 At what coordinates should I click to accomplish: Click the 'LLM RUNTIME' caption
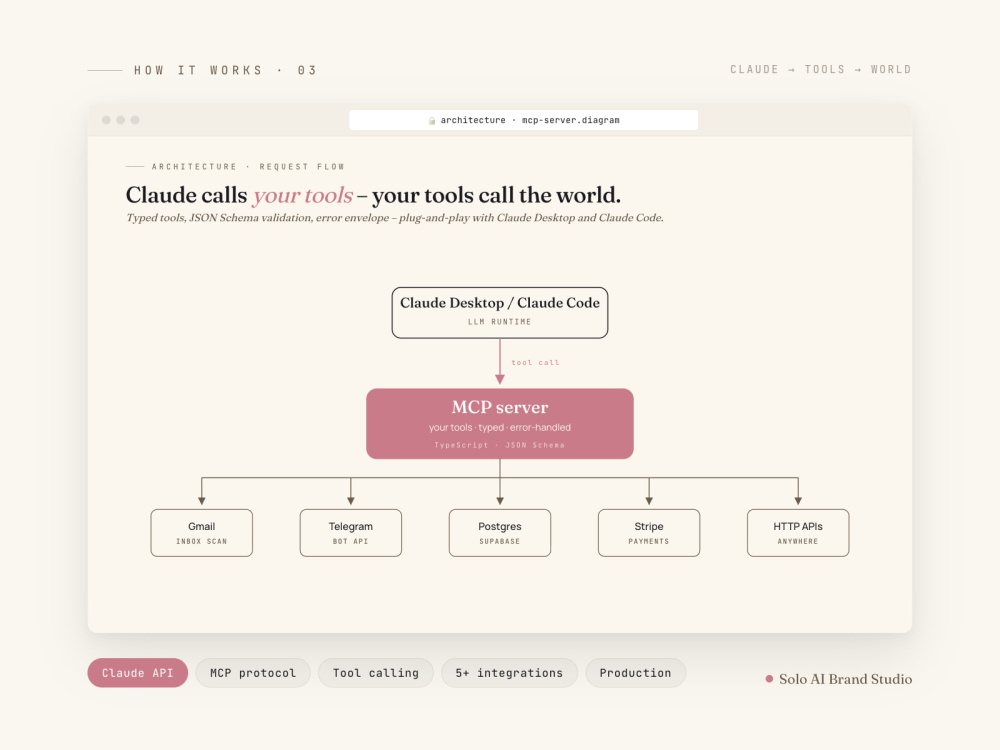[x=499, y=322]
